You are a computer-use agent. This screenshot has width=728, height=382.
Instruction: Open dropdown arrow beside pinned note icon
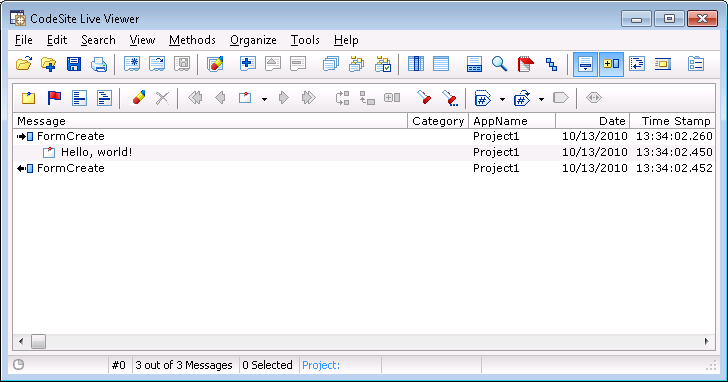coord(264,99)
